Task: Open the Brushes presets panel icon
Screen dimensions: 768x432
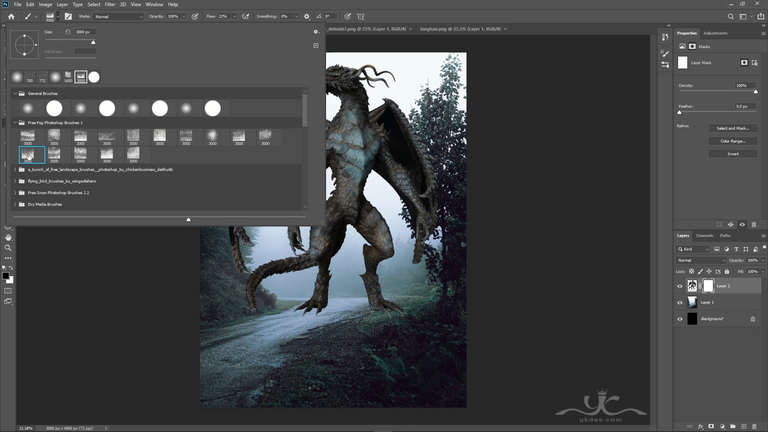Action: pos(665,65)
